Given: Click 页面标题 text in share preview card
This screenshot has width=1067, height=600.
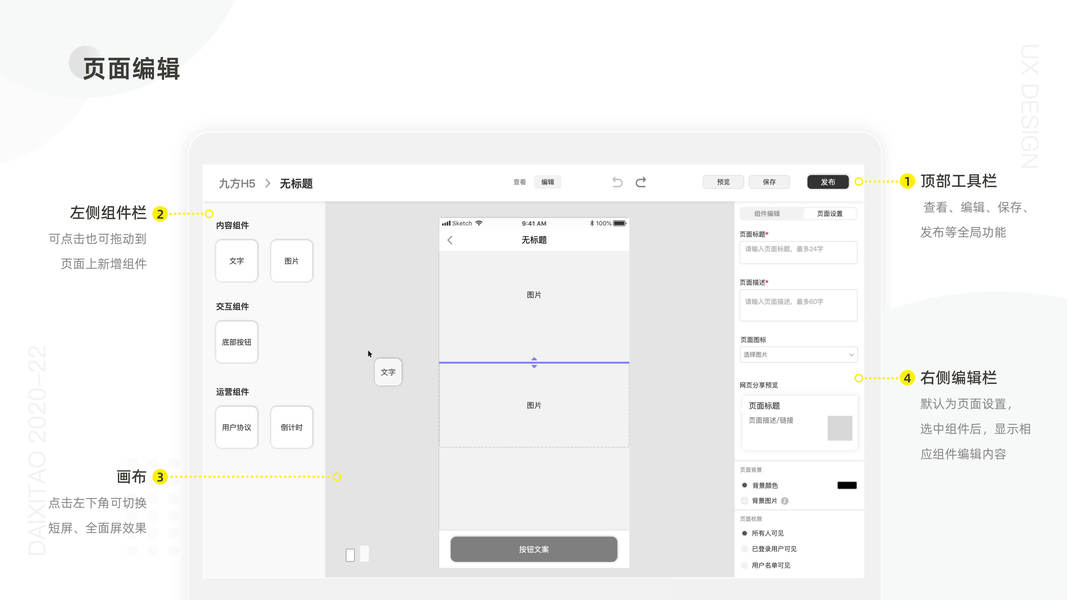Looking at the screenshot, I should (x=764, y=405).
